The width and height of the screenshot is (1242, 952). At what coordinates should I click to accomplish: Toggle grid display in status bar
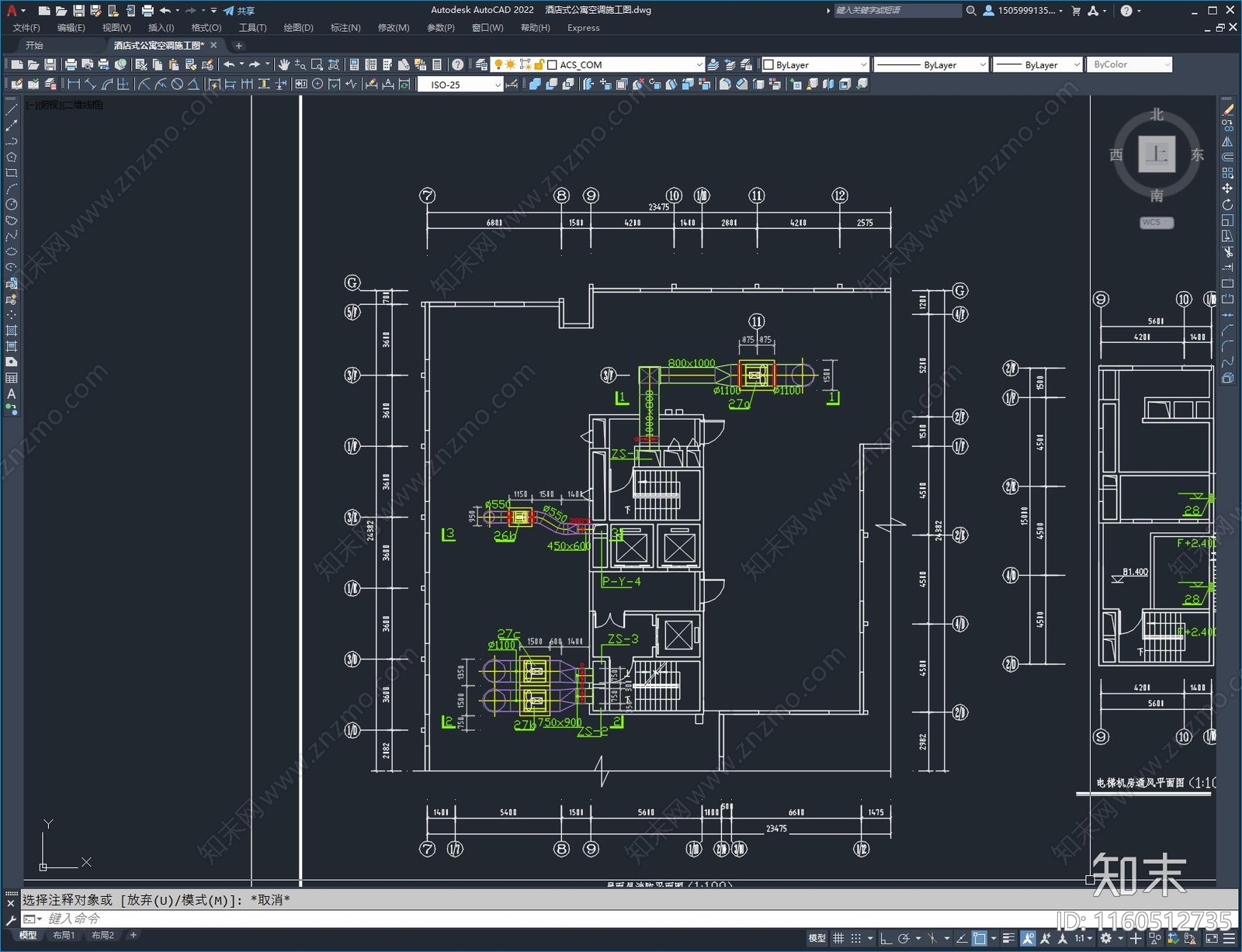point(838,938)
